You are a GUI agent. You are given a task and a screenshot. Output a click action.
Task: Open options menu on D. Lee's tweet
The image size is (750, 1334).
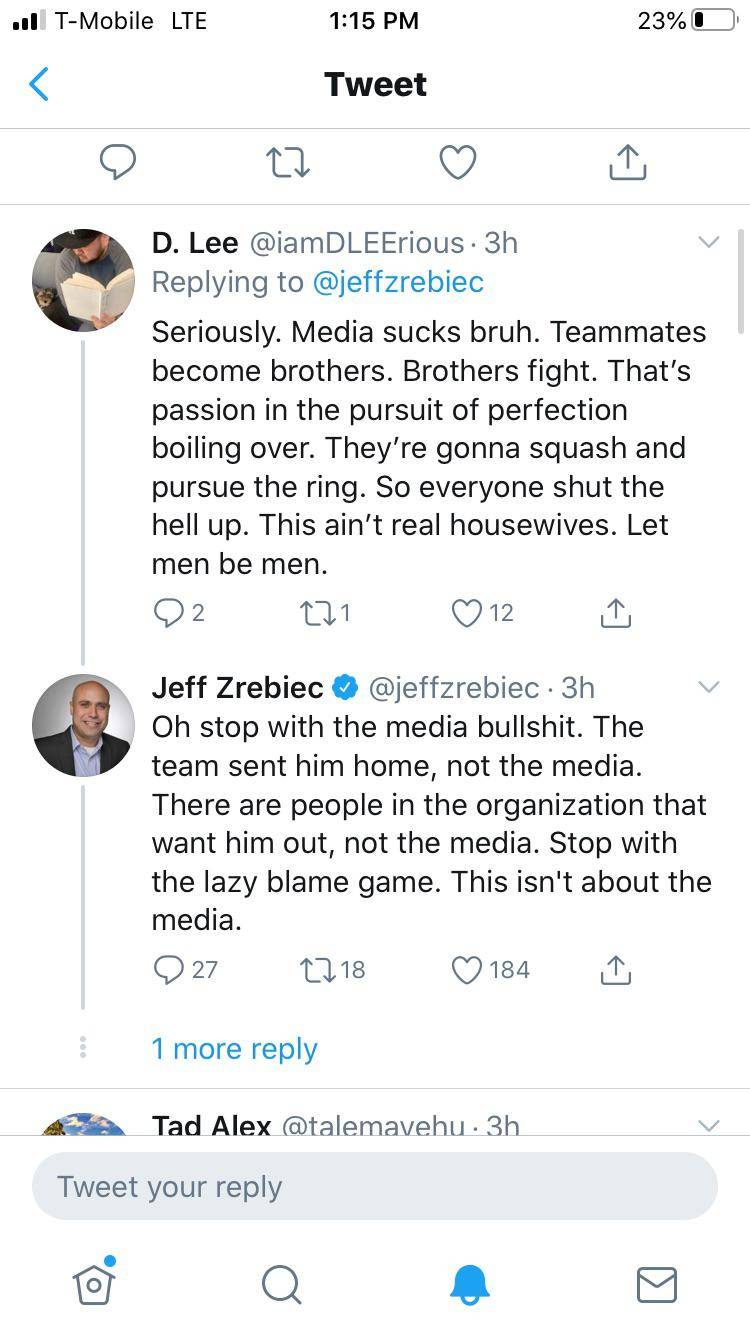coord(709,242)
